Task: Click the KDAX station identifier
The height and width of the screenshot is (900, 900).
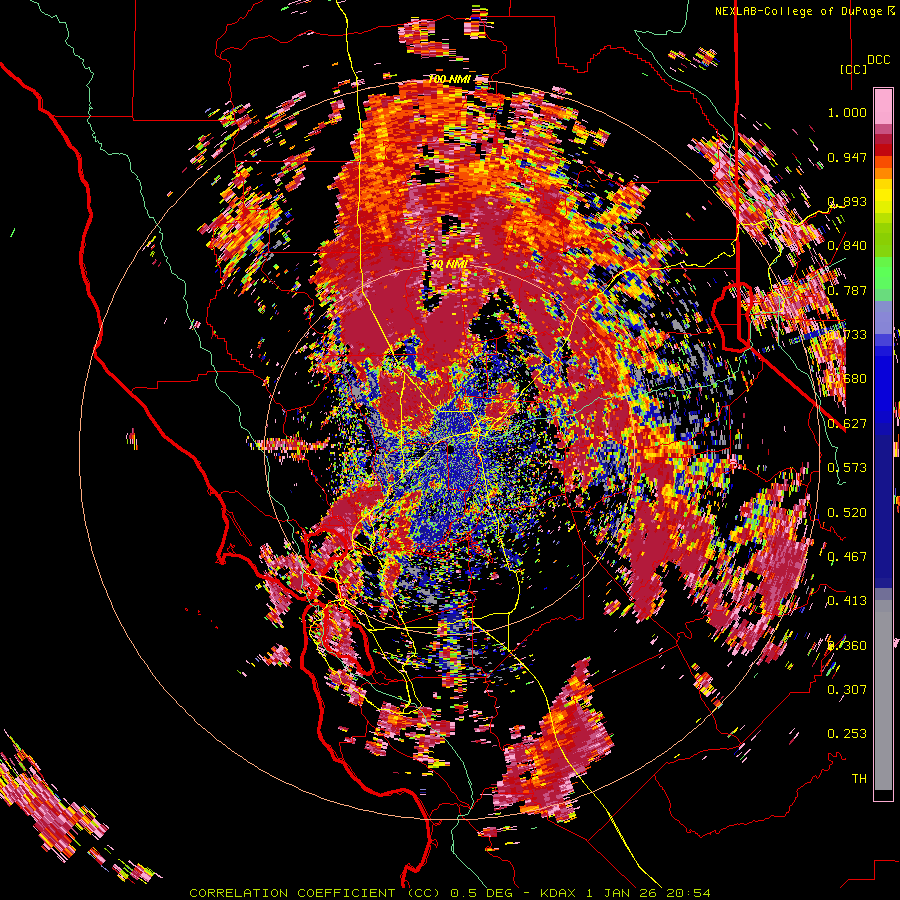Action: pyautogui.click(x=560, y=893)
